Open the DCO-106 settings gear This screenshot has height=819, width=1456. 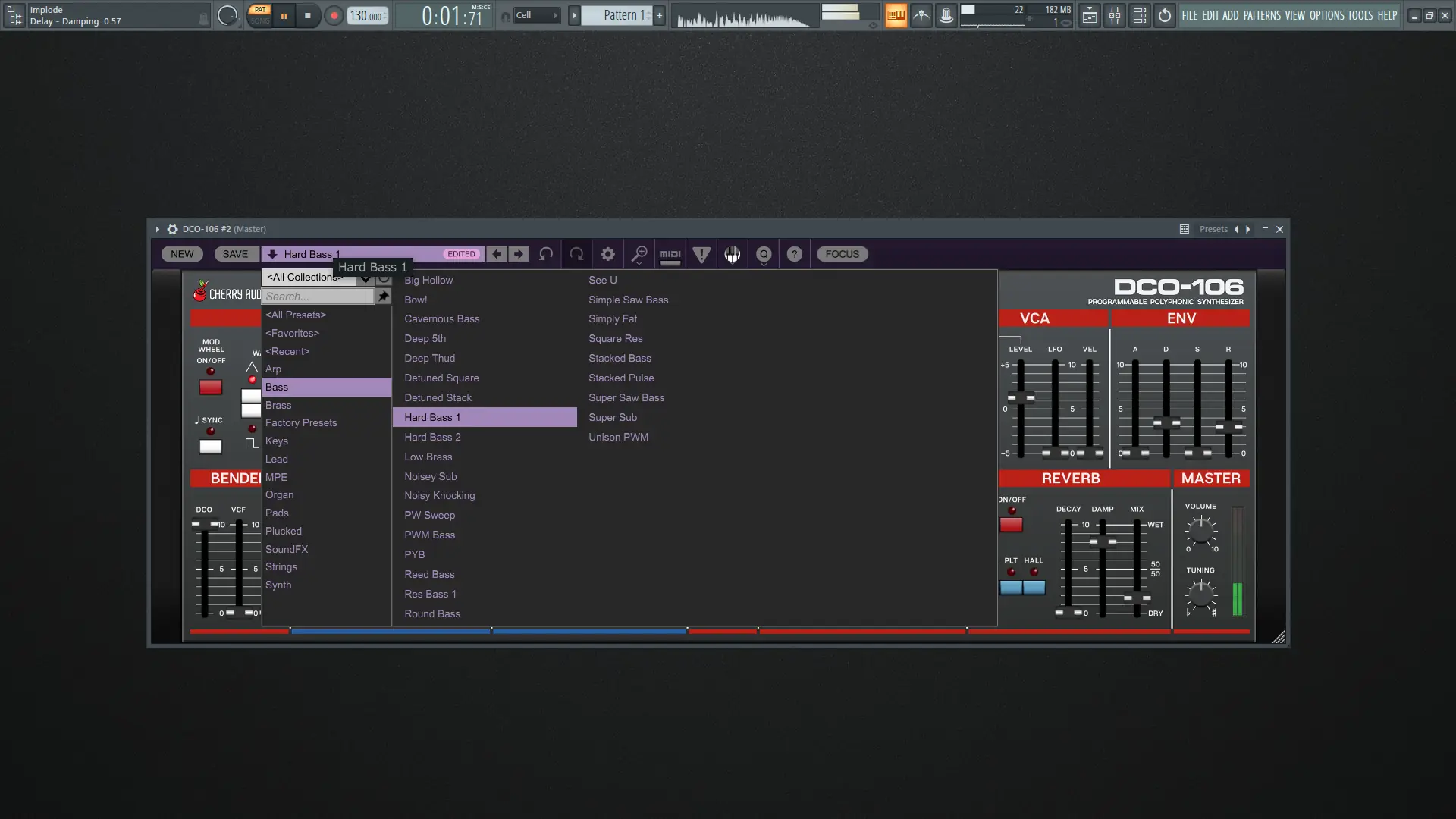point(607,254)
